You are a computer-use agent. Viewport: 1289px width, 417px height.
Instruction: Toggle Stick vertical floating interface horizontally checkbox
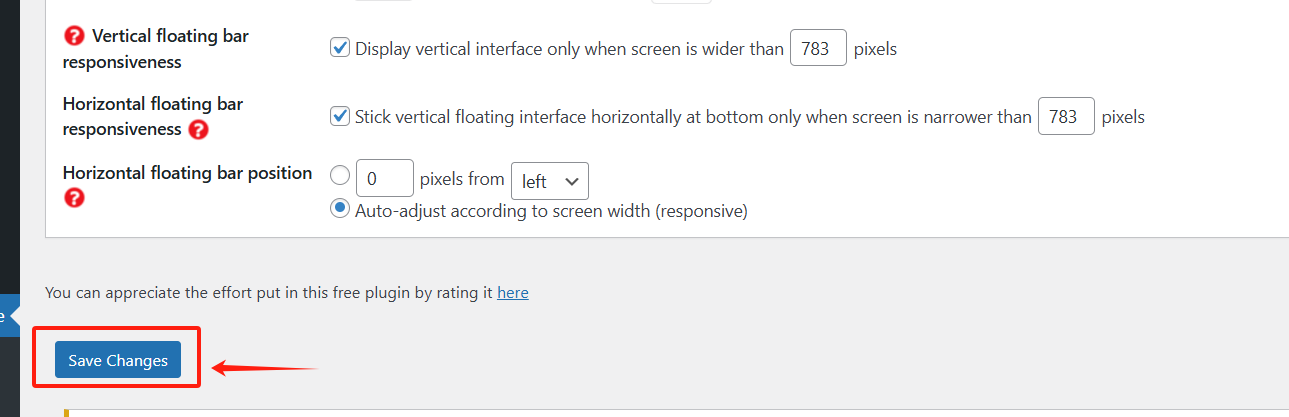(340, 116)
